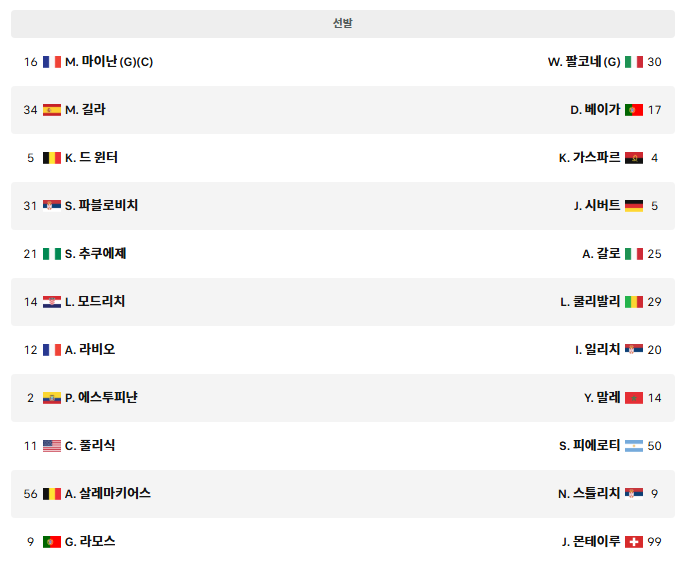This screenshot has height=571, width=683.
Task: Click the French flag beside M. 마이난
Action: (x=52, y=62)
